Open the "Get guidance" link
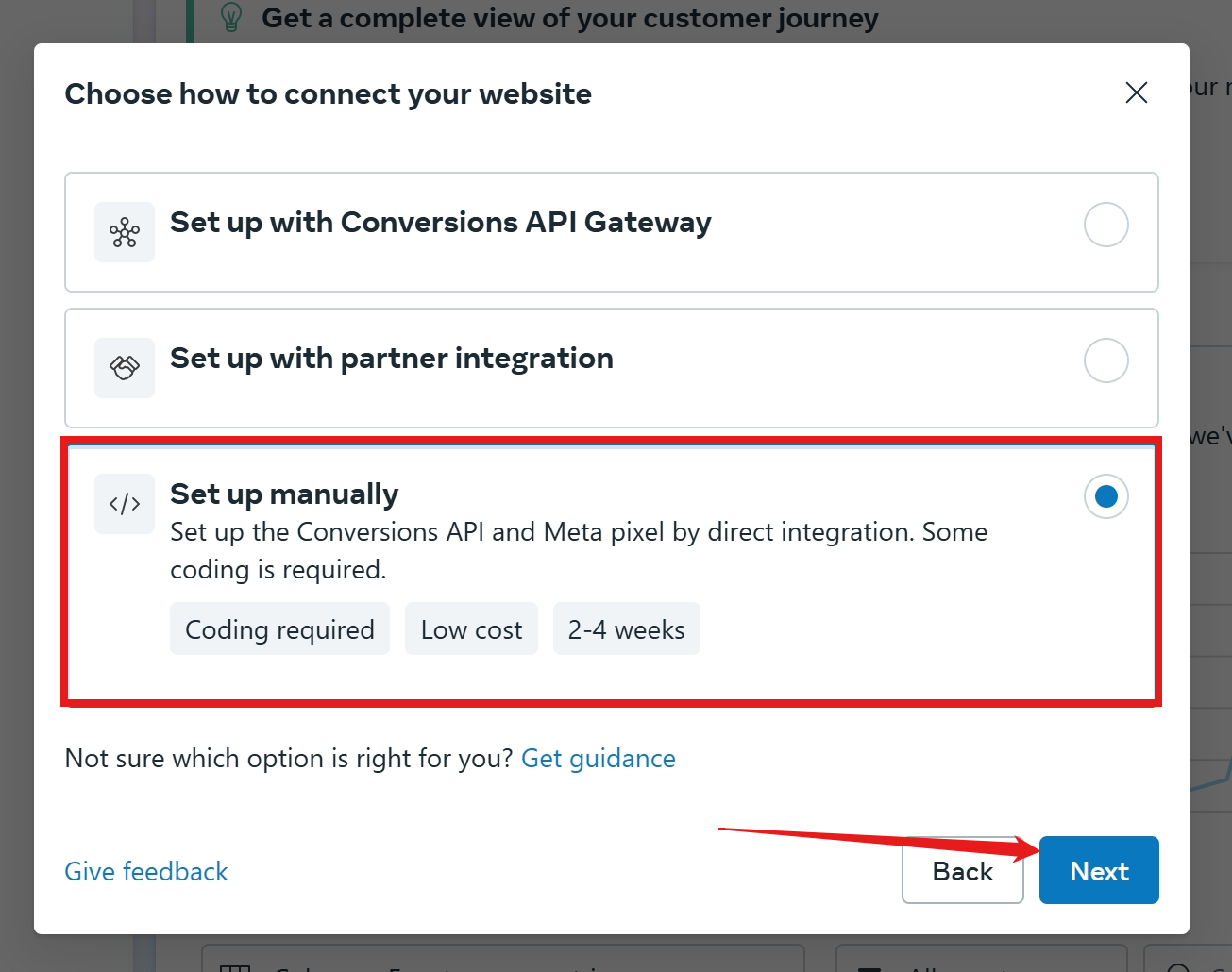The image size is (1232, 972). click(598, 759)
